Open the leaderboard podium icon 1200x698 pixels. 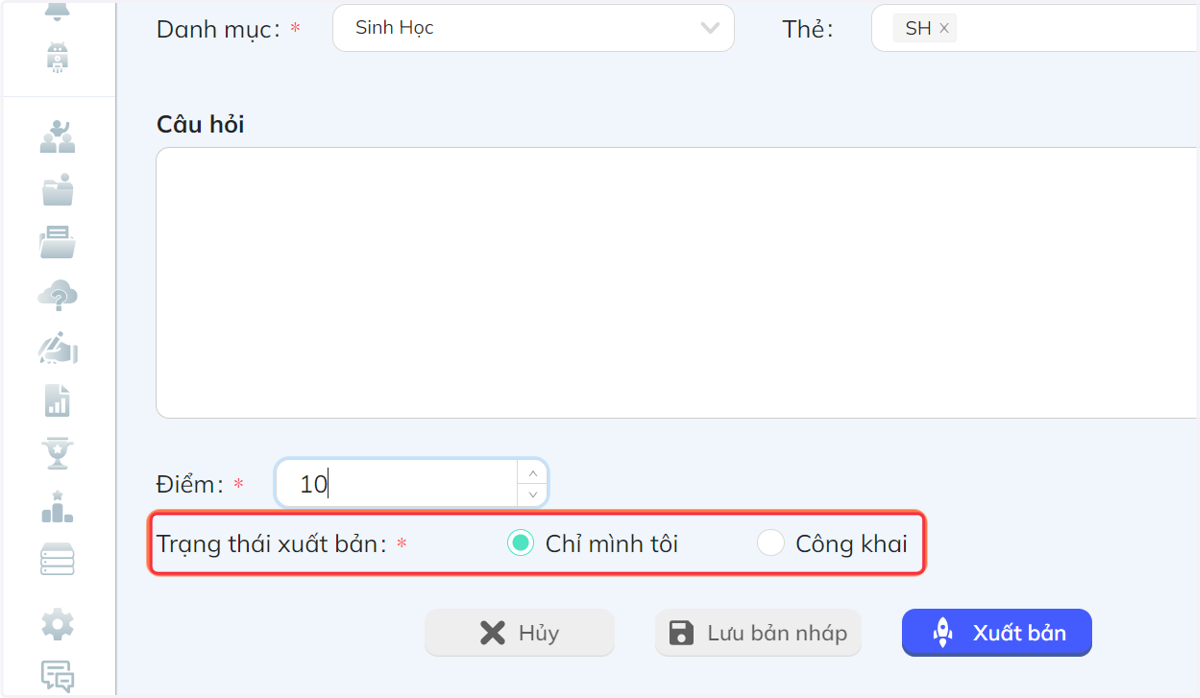(57, 506)
